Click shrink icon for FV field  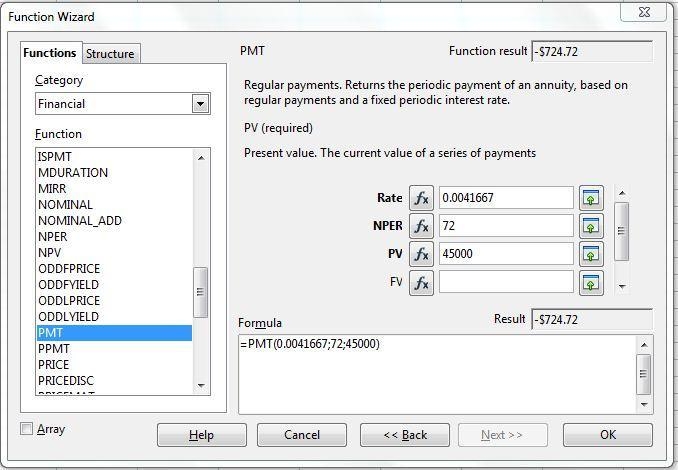click(591, 283)
